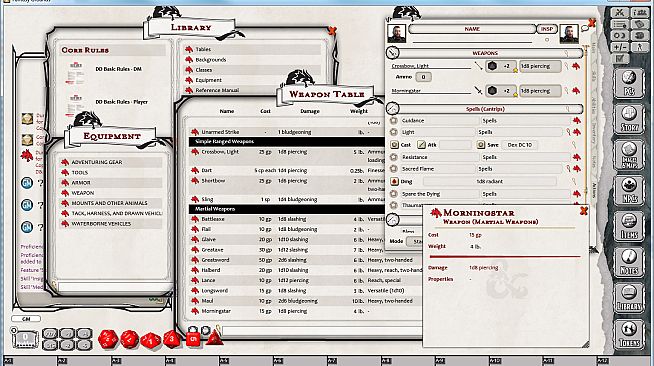
Task: Click the Cast button under Light
Action: 394,145
